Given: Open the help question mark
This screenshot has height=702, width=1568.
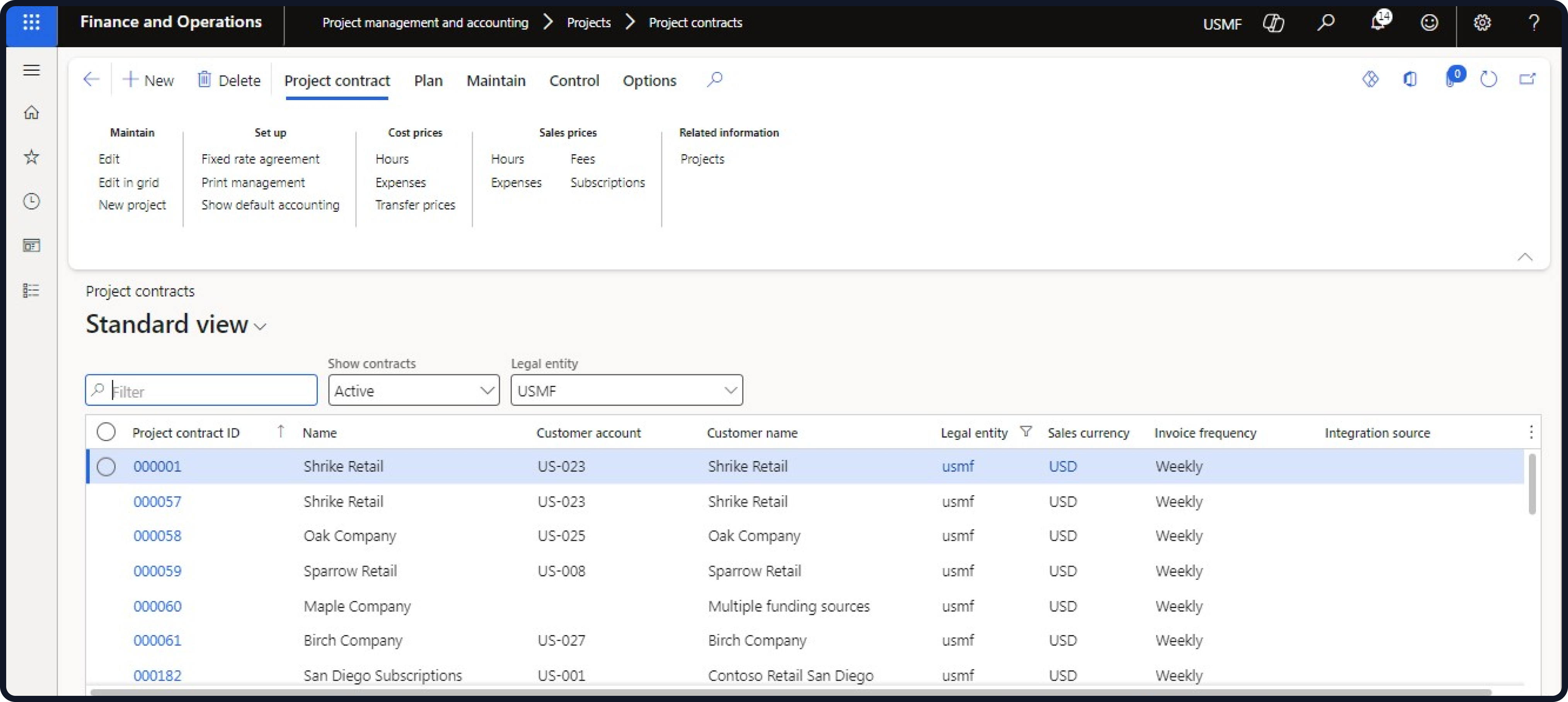Looking at the screenshot, I should pyautogui.click(x=1534, y=23).
